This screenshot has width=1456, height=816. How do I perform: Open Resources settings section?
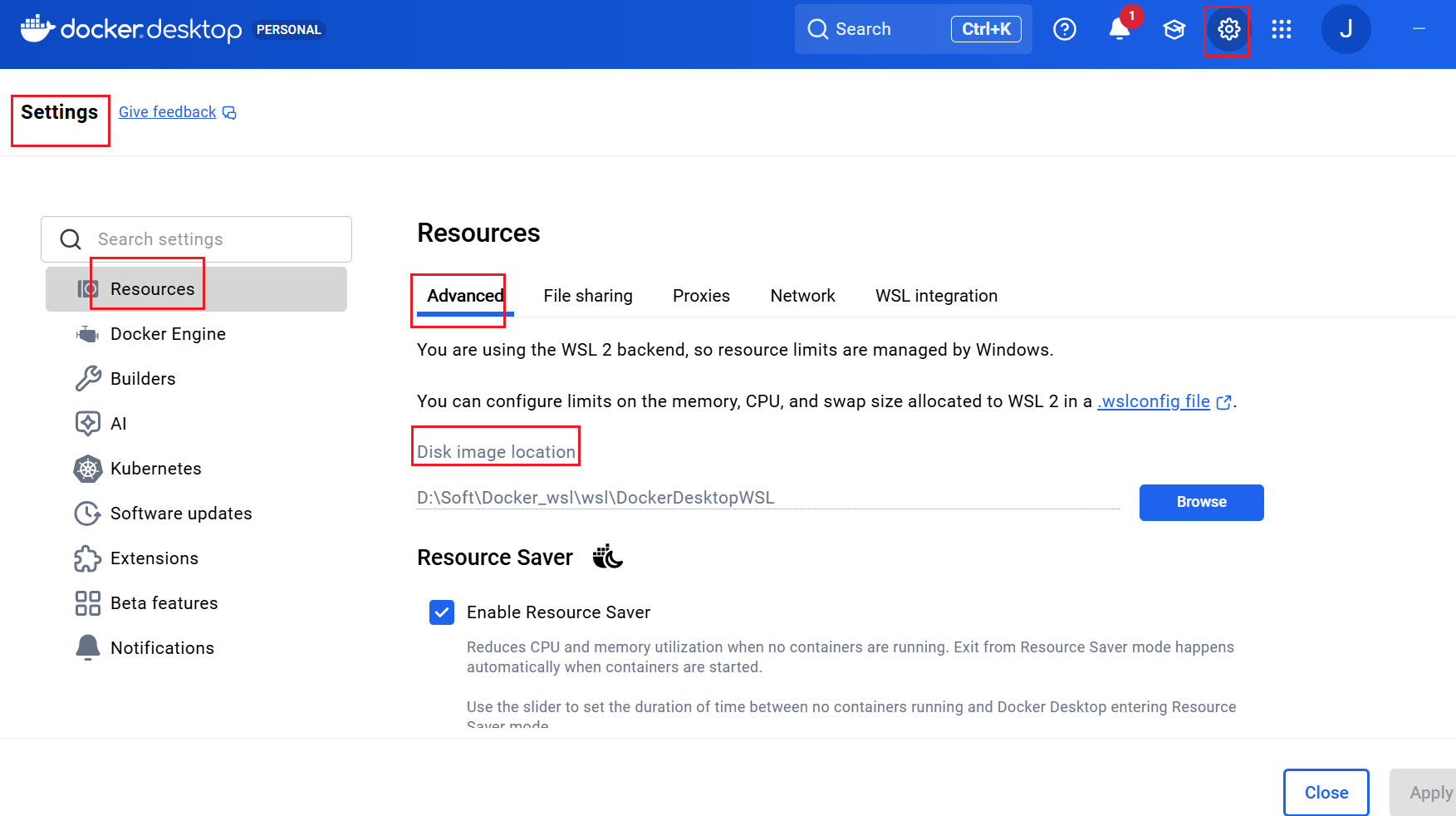click(x=196, y=289)
